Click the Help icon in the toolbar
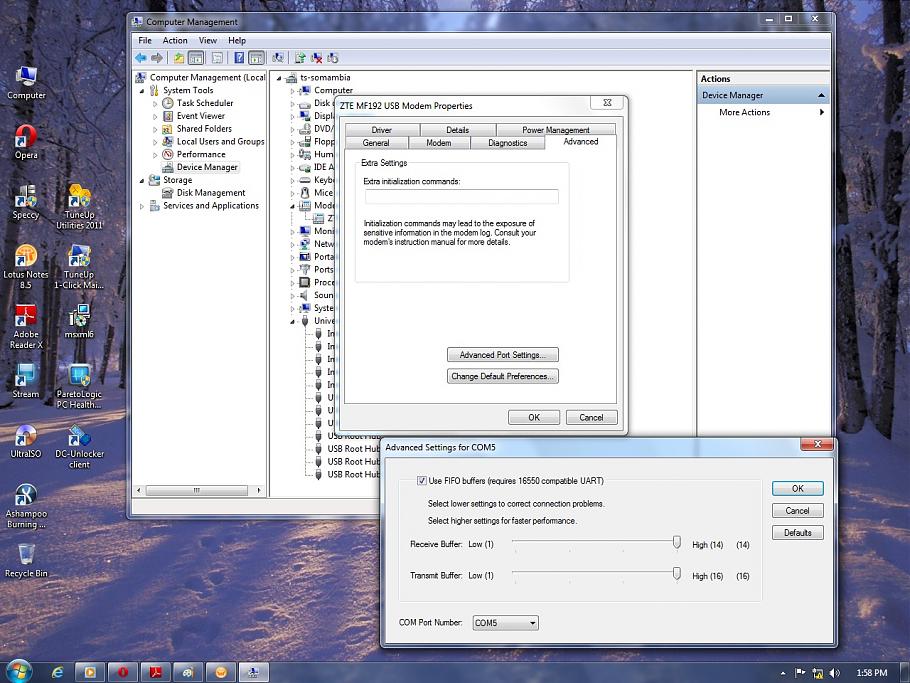Screen dimensions: 910x683 (239, 58)
